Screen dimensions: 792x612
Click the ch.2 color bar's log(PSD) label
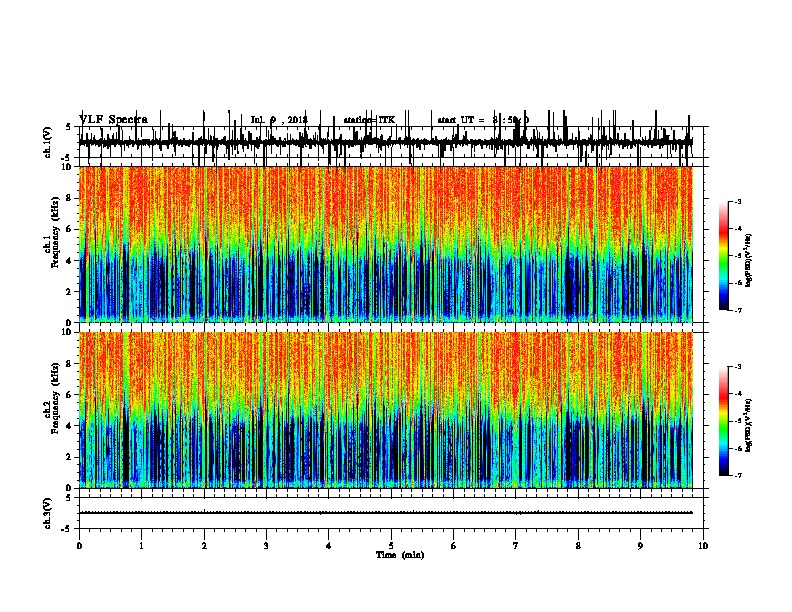point(748,426)
